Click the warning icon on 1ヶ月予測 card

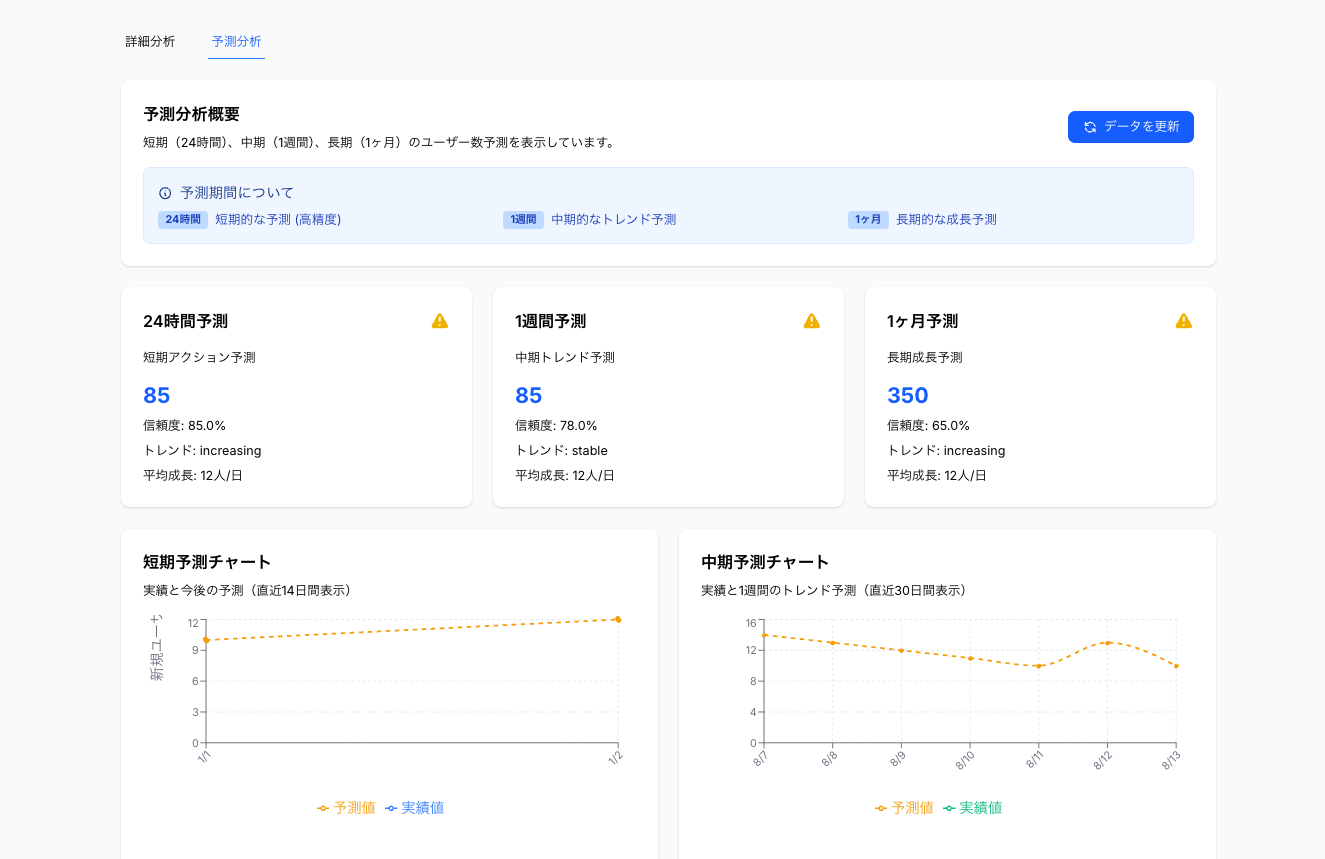tap(1184, 321)
